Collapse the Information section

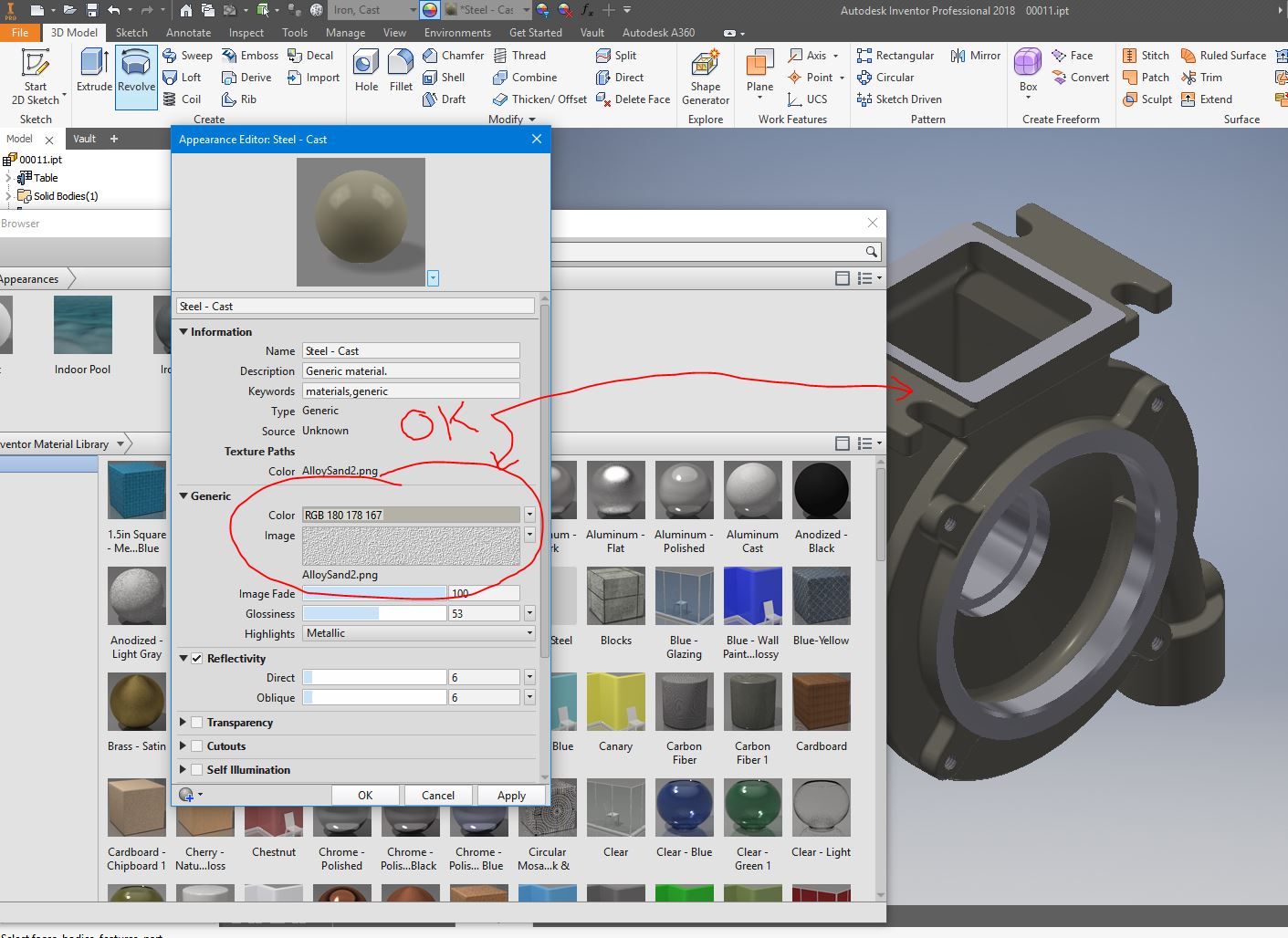183,332
